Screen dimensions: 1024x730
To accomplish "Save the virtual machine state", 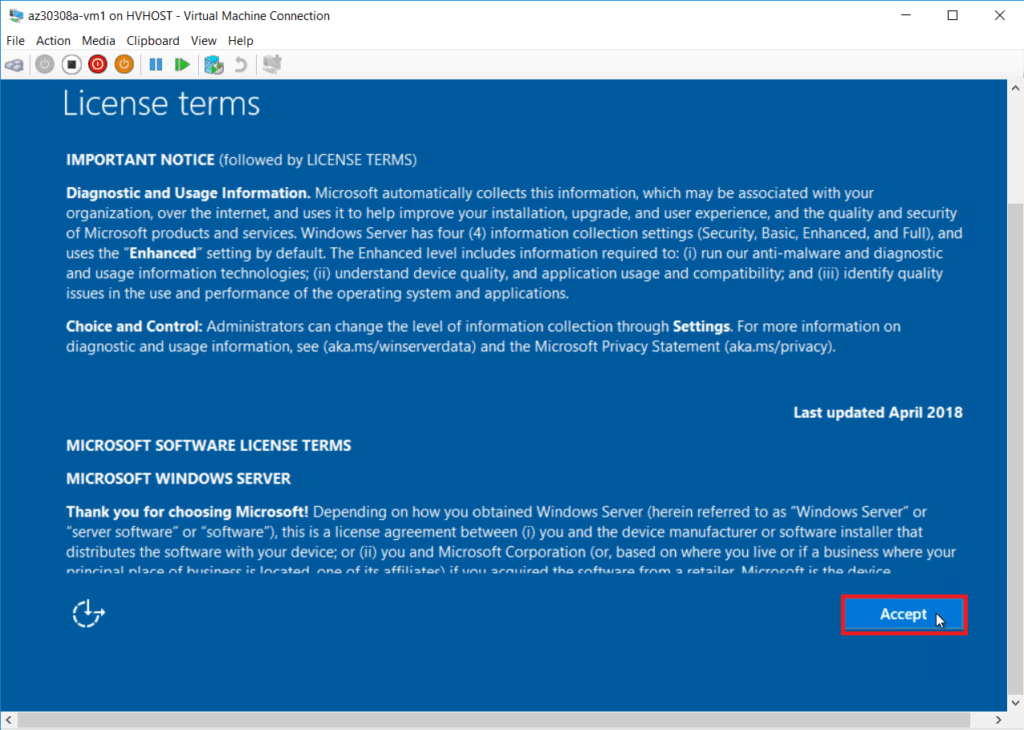I will click(x=124, y=64).
